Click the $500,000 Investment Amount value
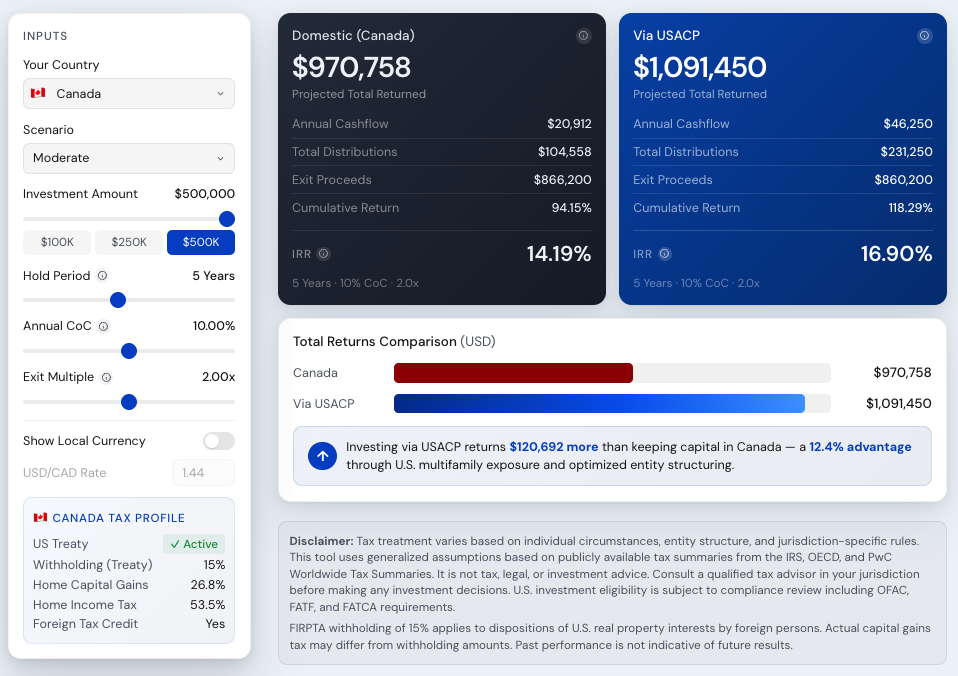 tap(205, 194)
